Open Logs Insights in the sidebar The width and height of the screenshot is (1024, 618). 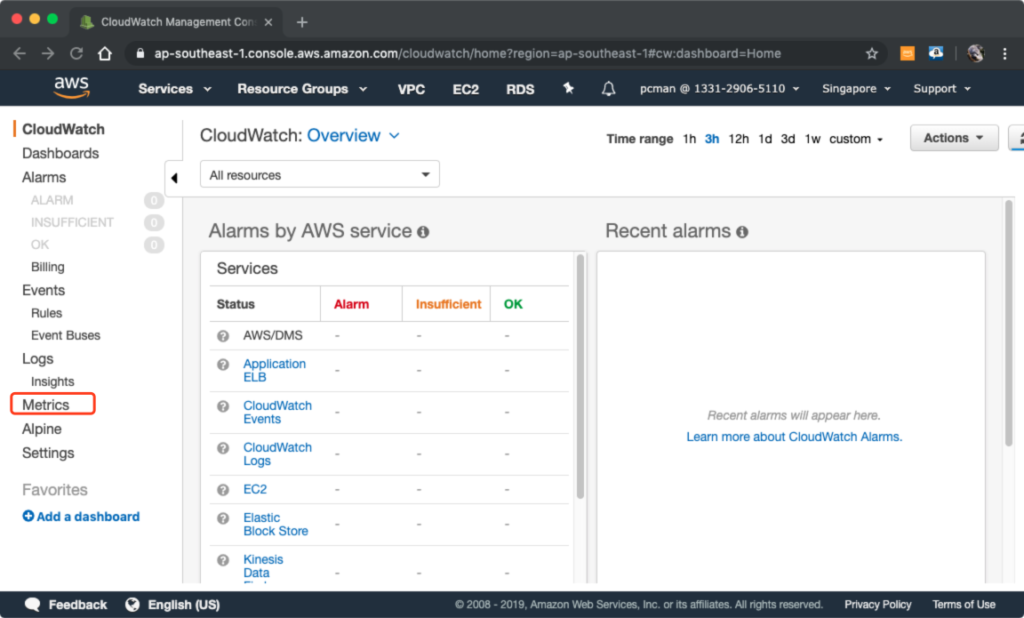[x=52, y=382]
